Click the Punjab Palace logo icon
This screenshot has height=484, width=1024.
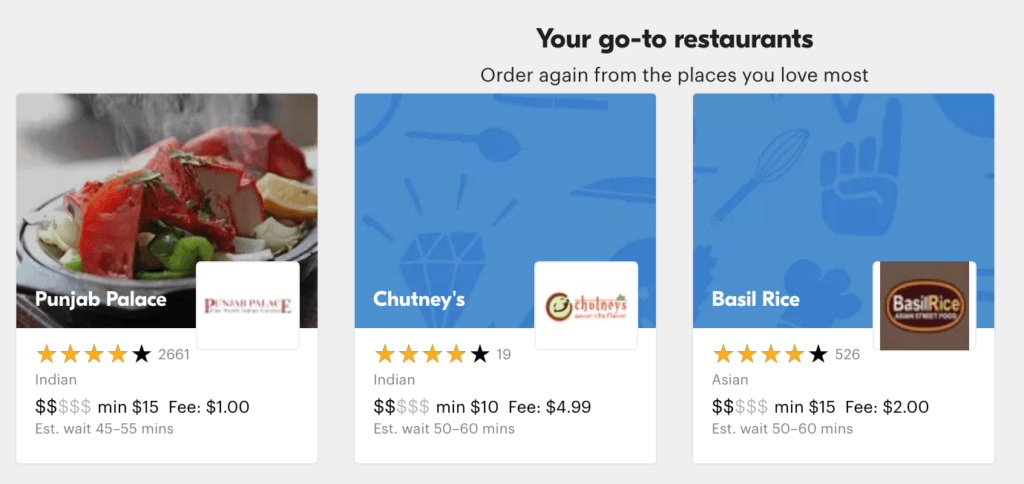coord(247,305)
